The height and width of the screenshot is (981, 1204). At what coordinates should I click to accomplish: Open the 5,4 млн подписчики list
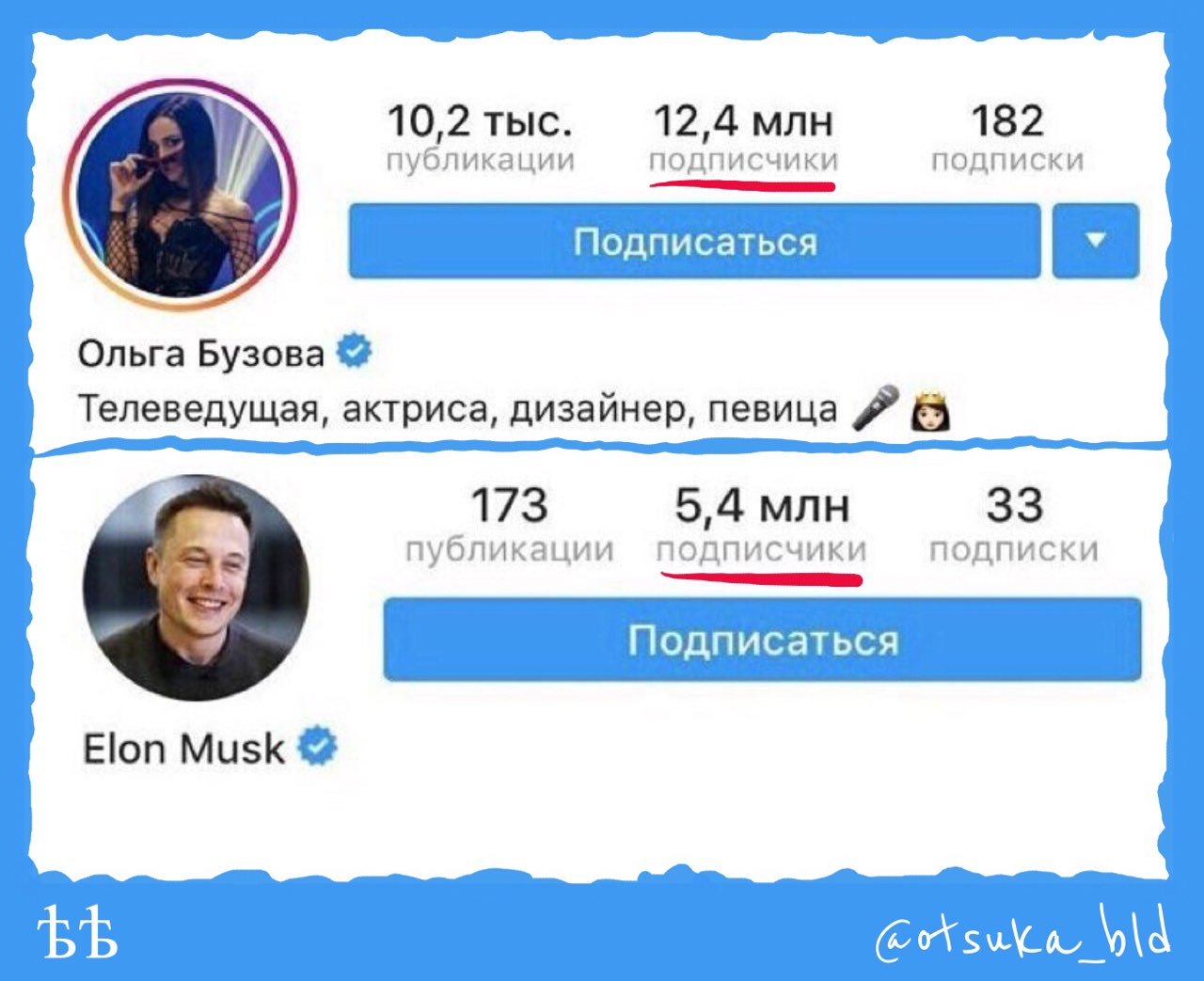click(762, 525)
